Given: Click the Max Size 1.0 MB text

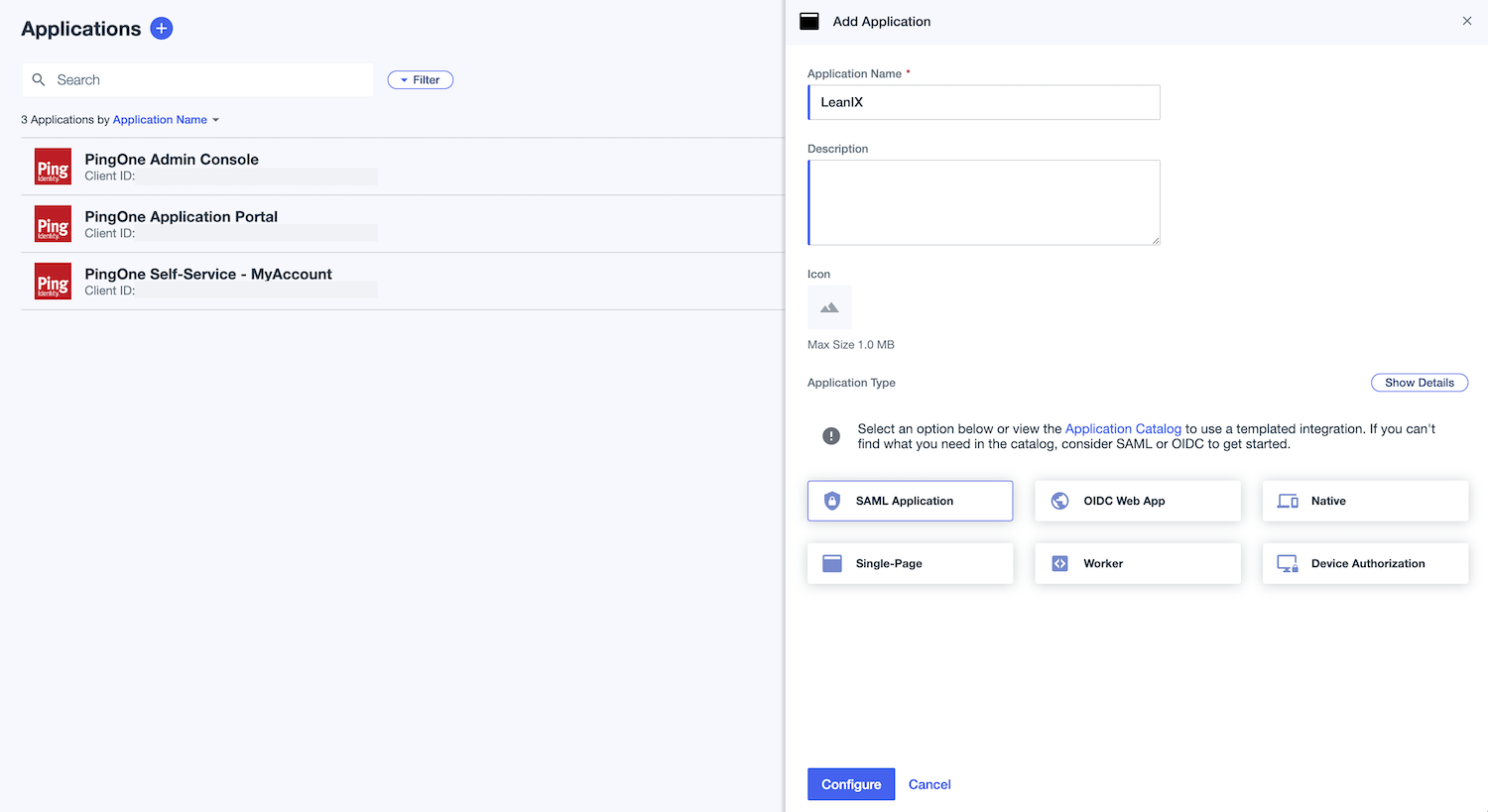Looking at the screenshot, I should [x=851, y=345].
